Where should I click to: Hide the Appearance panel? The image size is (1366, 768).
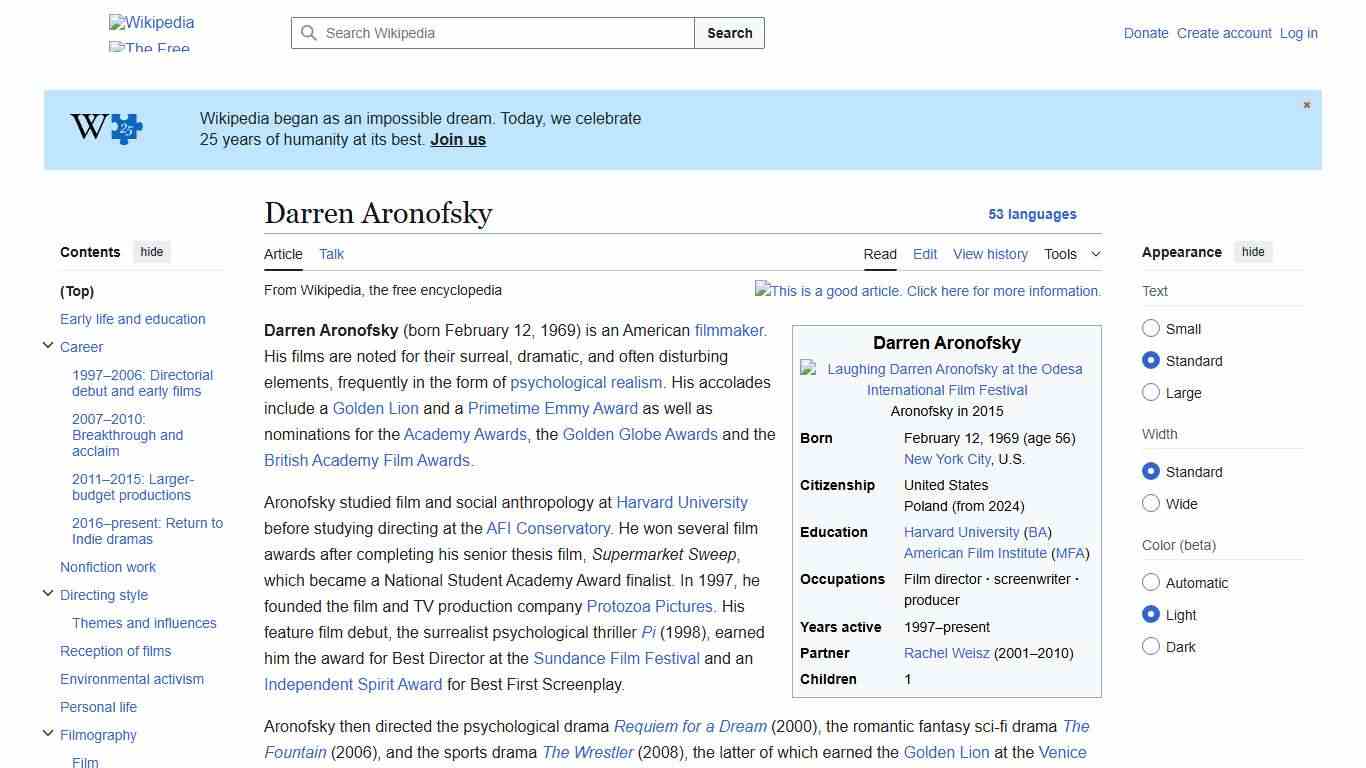coord(1253,252)
